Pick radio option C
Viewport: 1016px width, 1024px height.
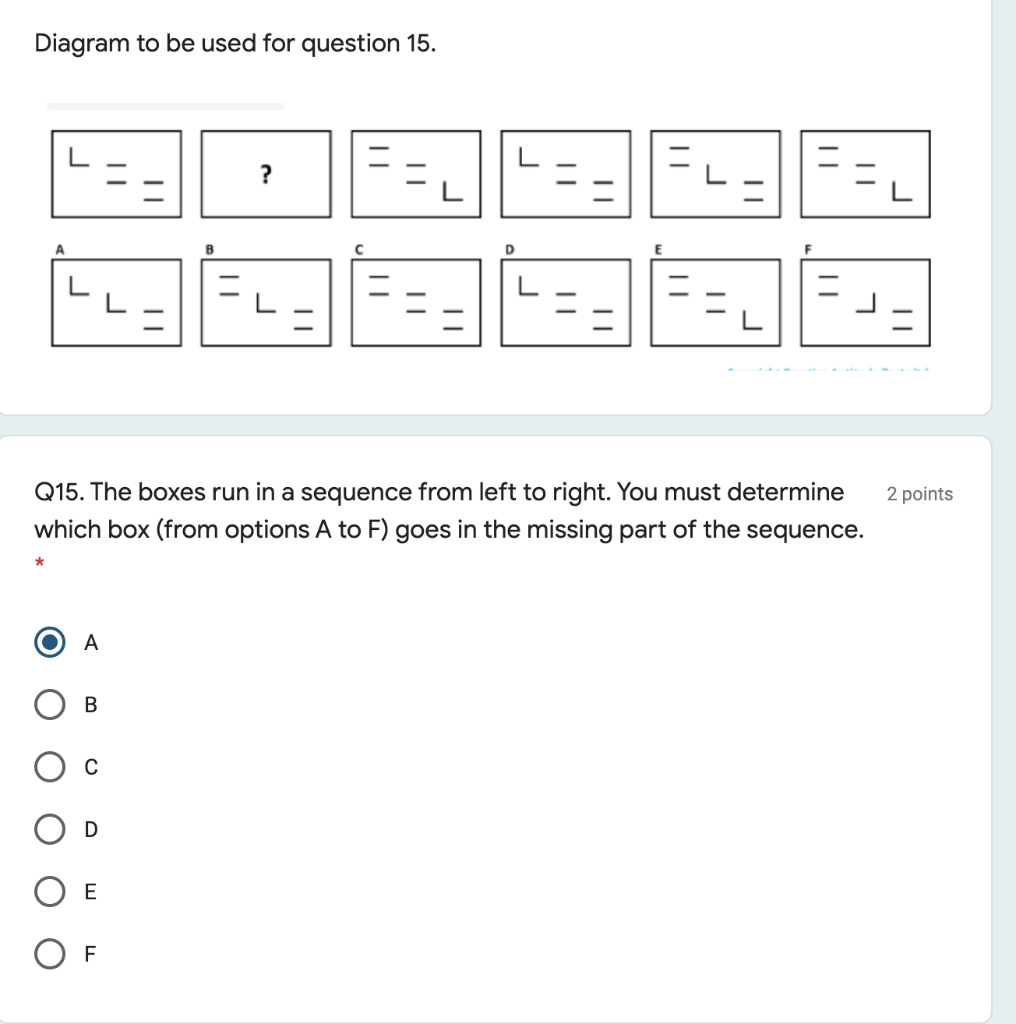(49, 767)
